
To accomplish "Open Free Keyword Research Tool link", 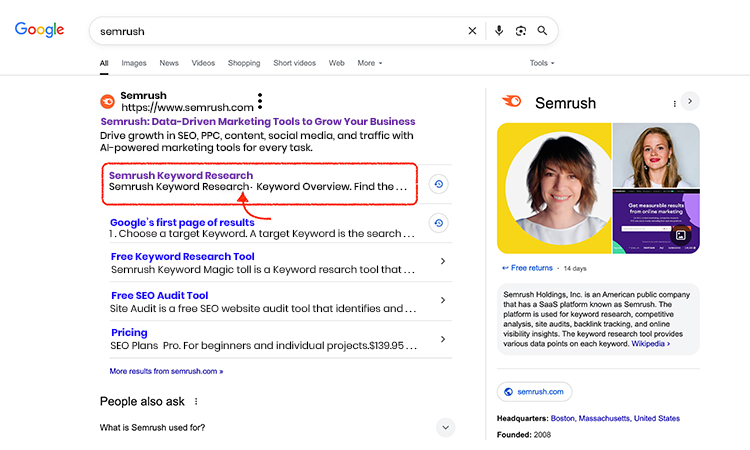I will point(183,256).
